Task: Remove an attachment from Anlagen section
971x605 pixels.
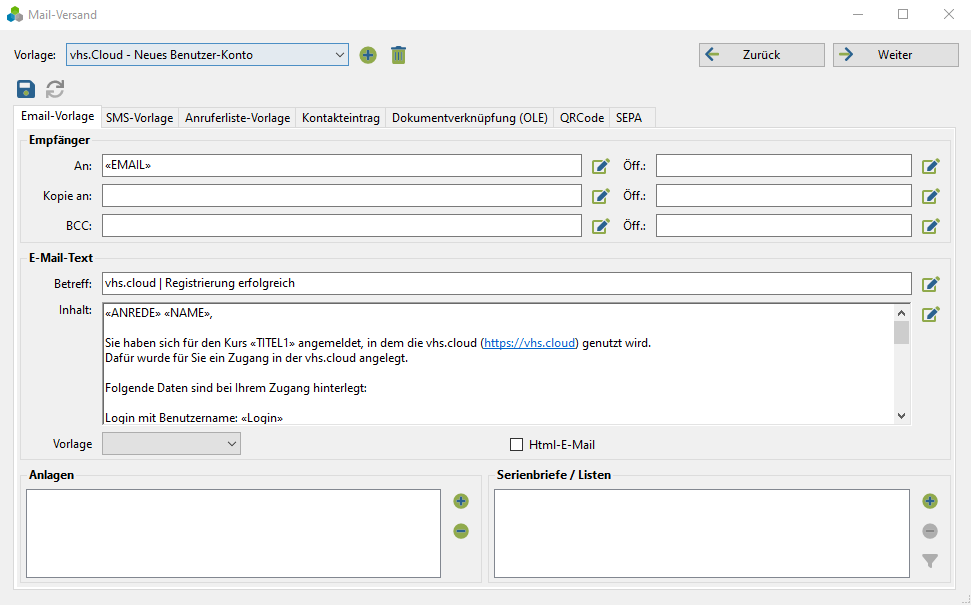Action: pyautogui.click(x=461, y=531)
